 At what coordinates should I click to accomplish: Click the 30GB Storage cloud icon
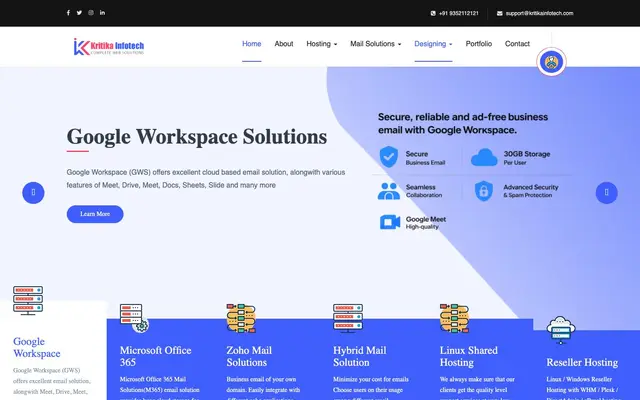click(x=484, y=158)
